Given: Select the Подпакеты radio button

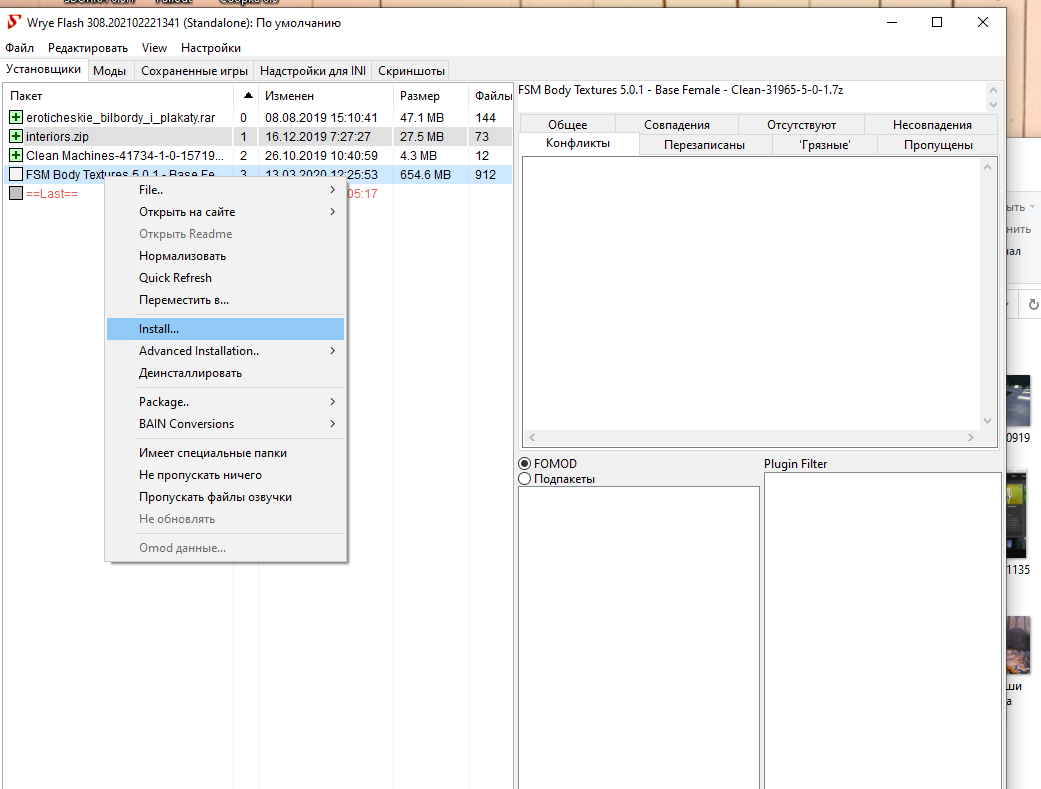Looking at the screenshot, I should point(525,479).
